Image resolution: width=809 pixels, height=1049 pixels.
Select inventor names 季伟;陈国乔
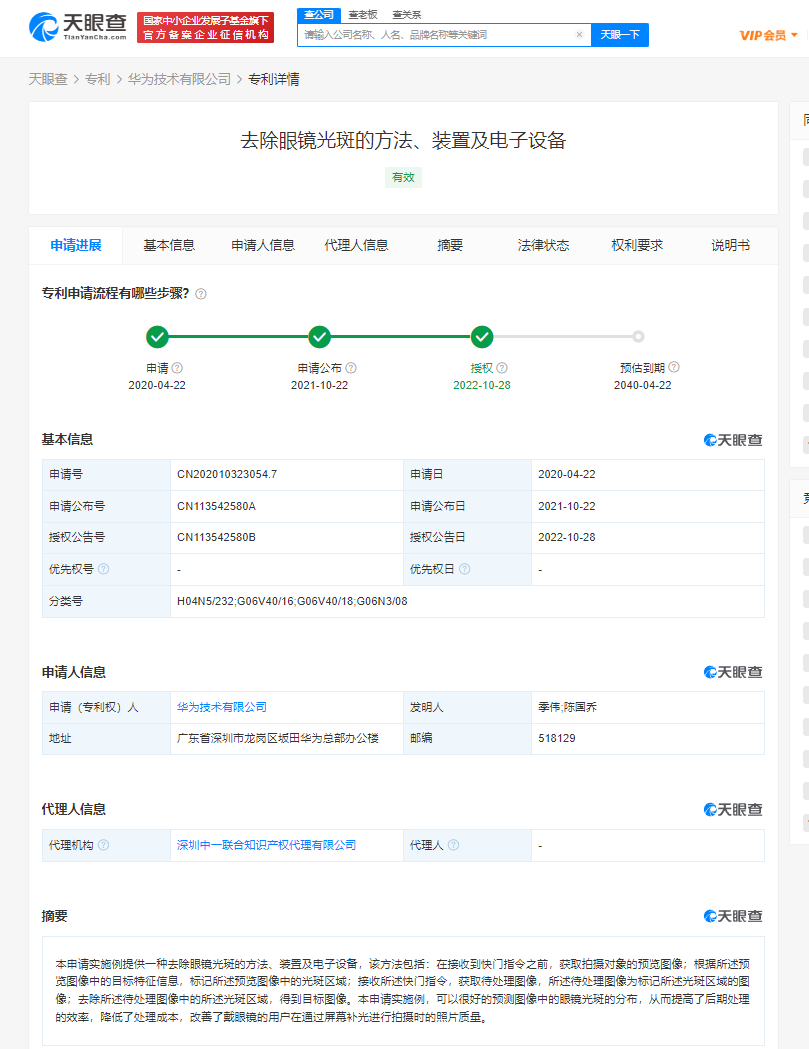pos(567,707)
